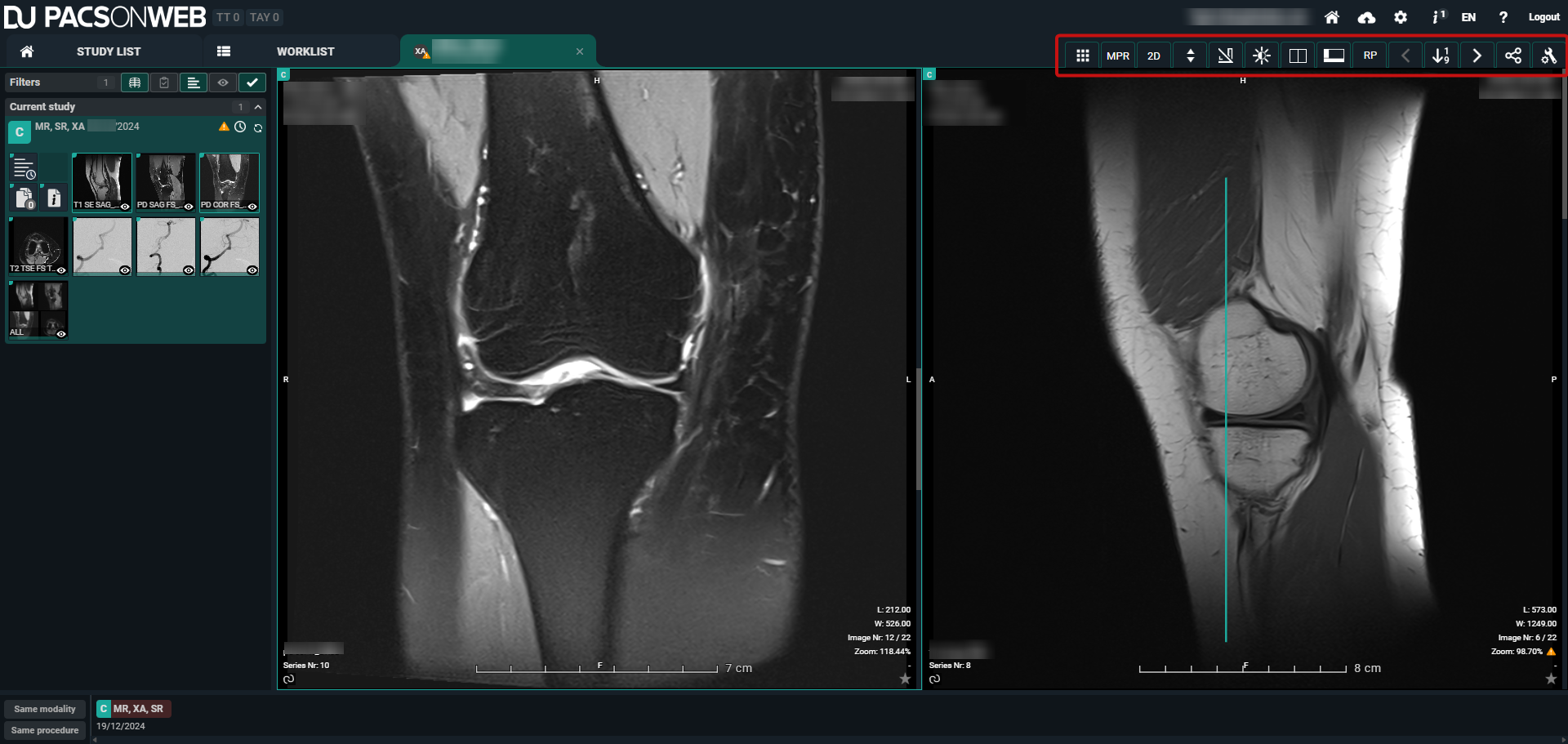Open the study info document icon
Image resolution: width=1568 pixels, height=744 pixels.
[54, 198]
